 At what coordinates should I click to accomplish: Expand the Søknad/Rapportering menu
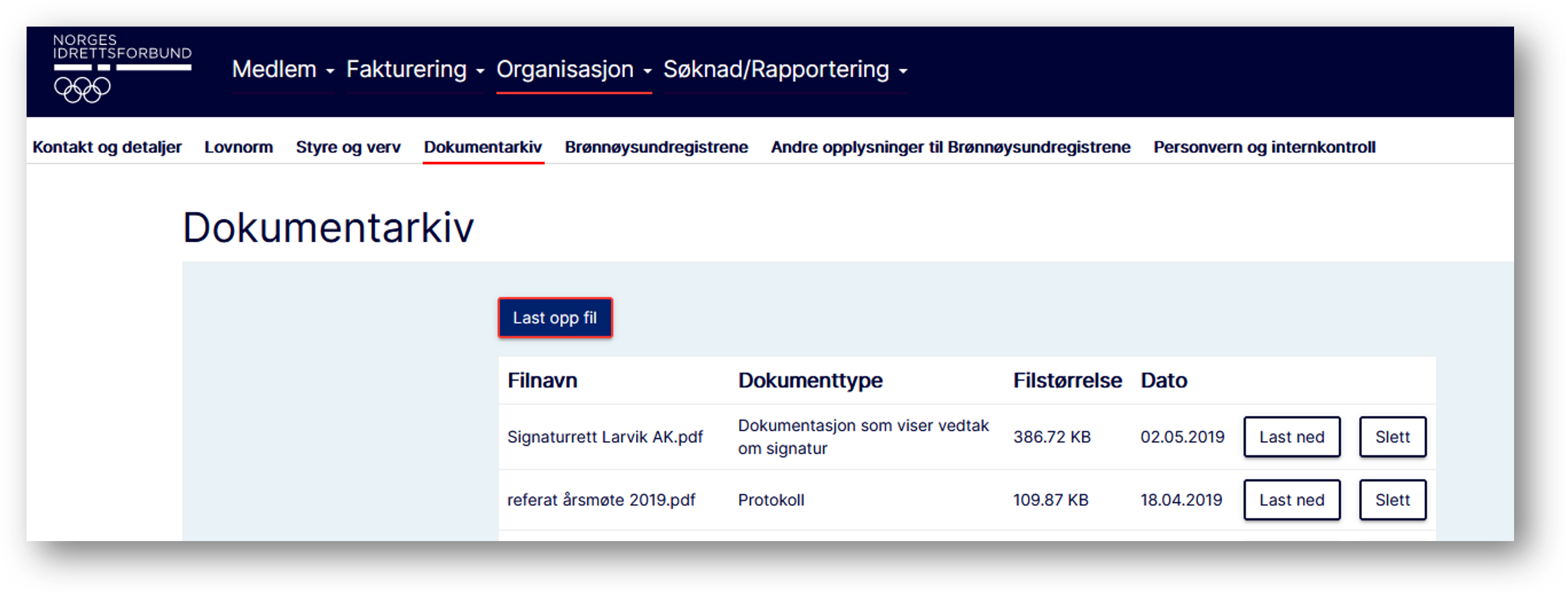[x=785, y=69]
